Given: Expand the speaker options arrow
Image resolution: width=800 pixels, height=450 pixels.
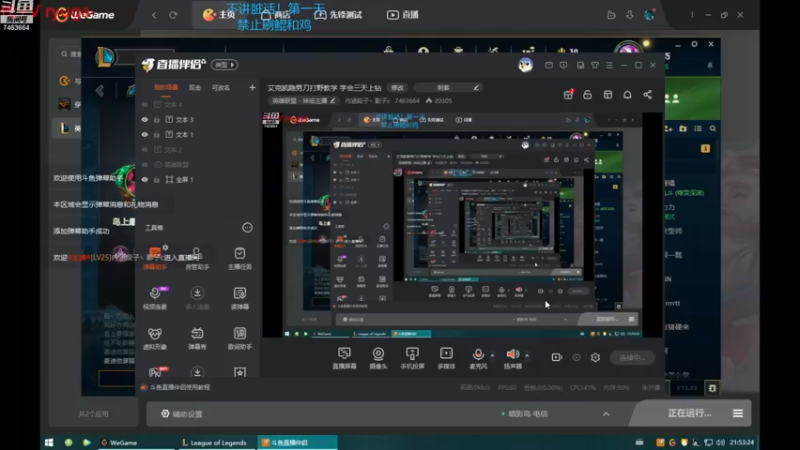Looking at the screenshot, I should click(527, 355).
